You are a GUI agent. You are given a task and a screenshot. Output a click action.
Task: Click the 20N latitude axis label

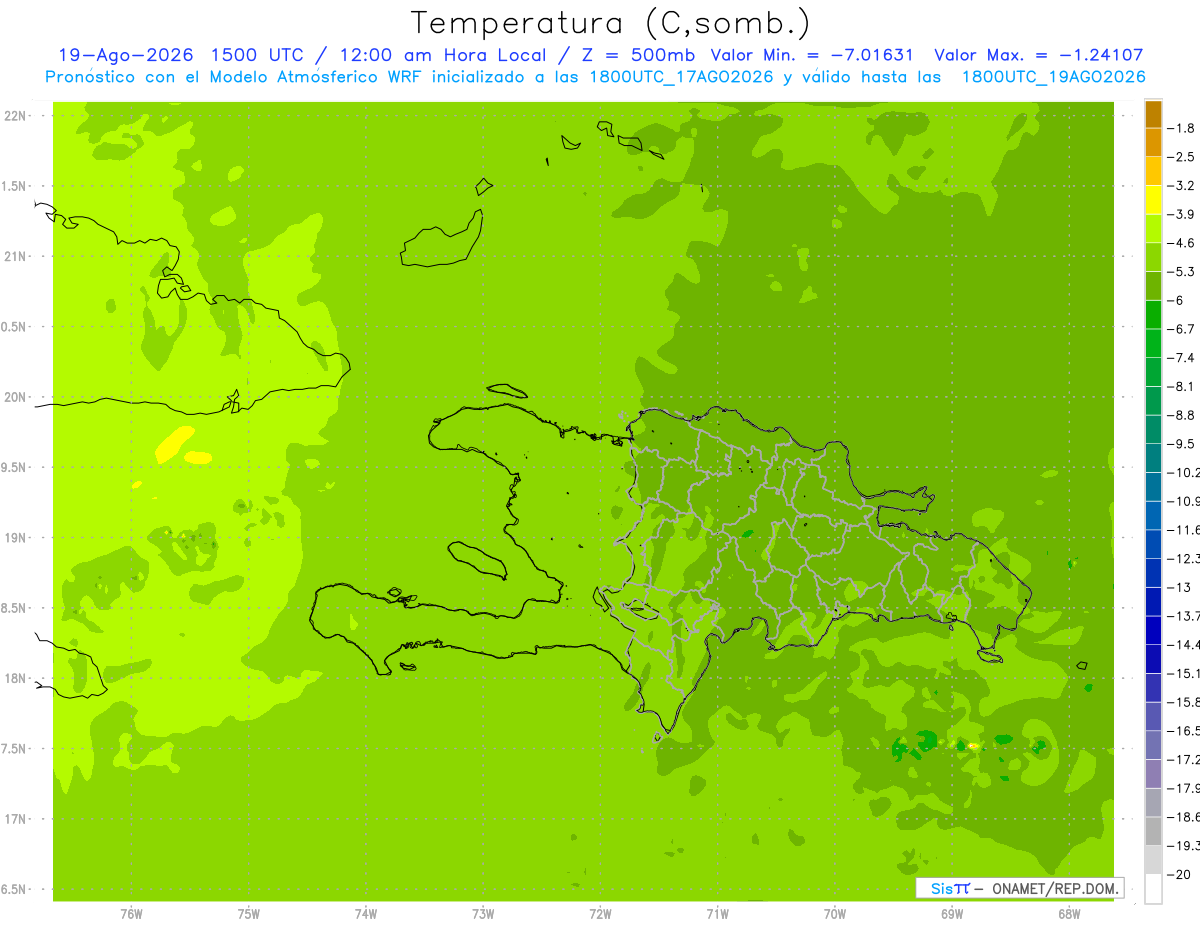[x=16, y=397]
